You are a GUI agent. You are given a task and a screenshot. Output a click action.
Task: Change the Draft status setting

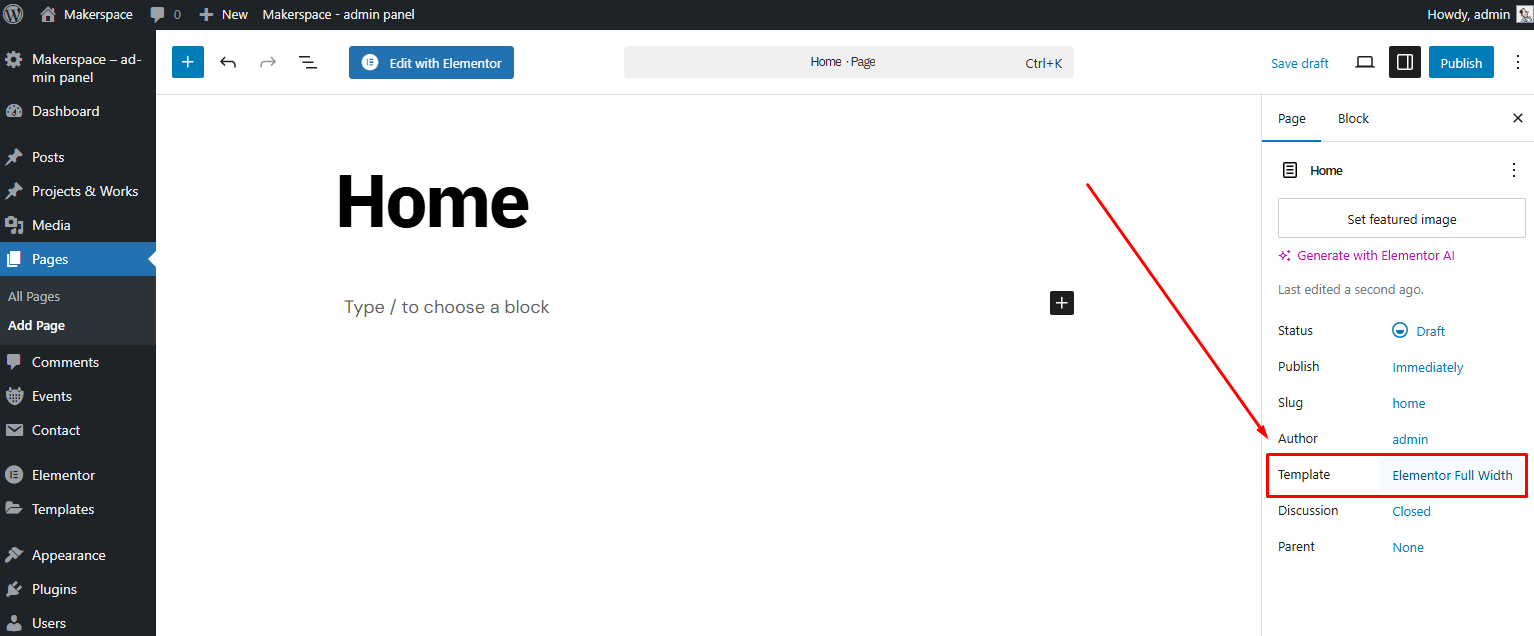pyautogui.click(x=1419, y=331)
